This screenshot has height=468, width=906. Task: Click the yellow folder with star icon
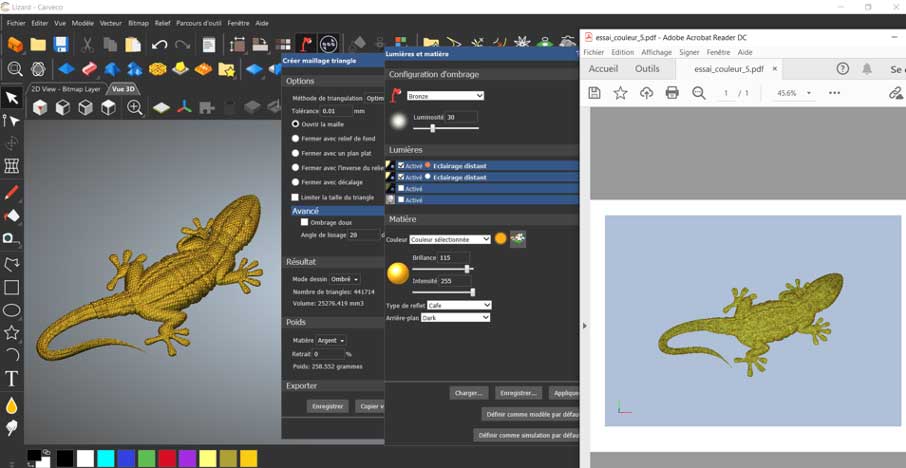226,70
